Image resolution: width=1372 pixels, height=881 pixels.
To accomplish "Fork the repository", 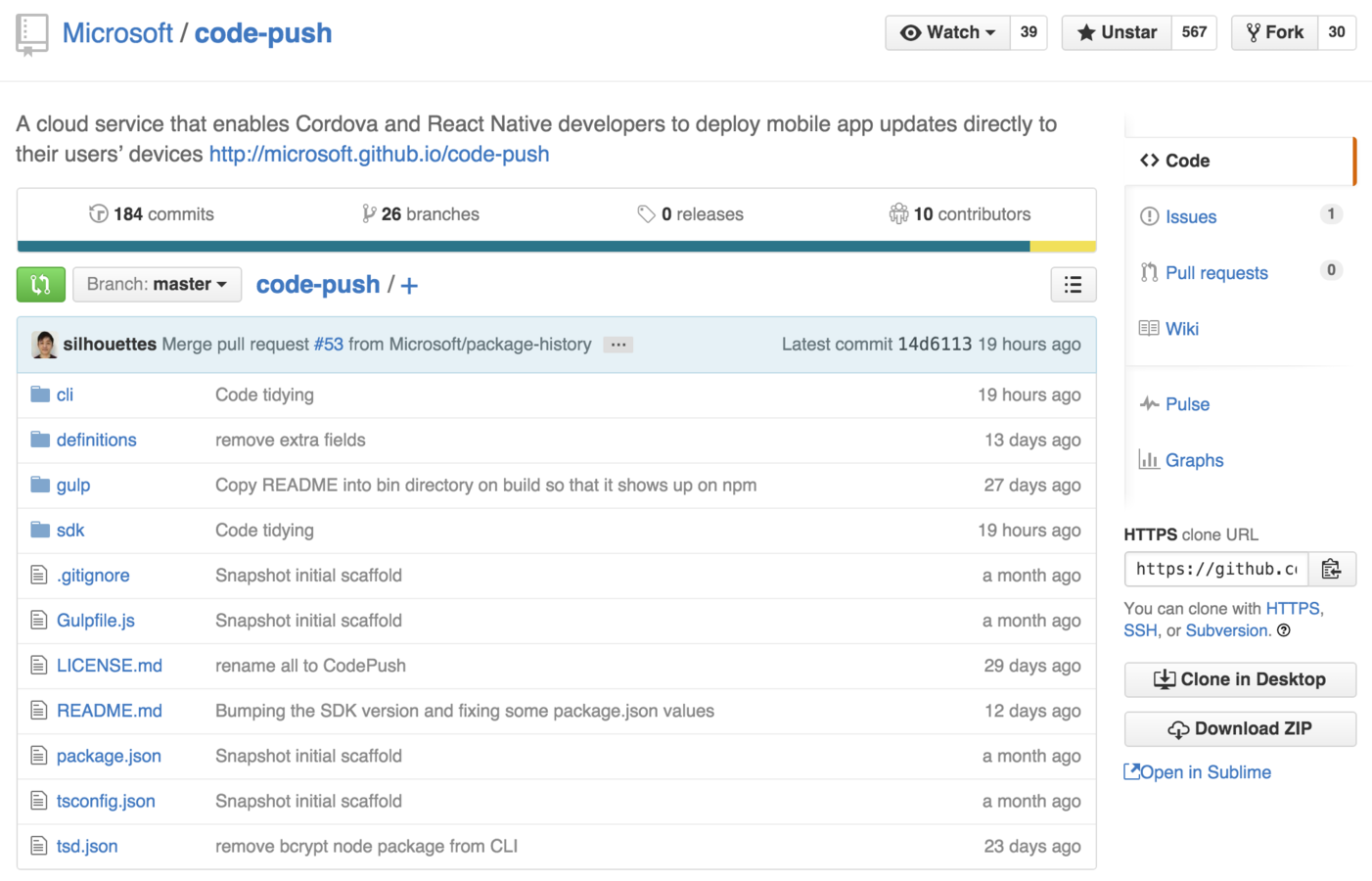I will [1274, 32].
